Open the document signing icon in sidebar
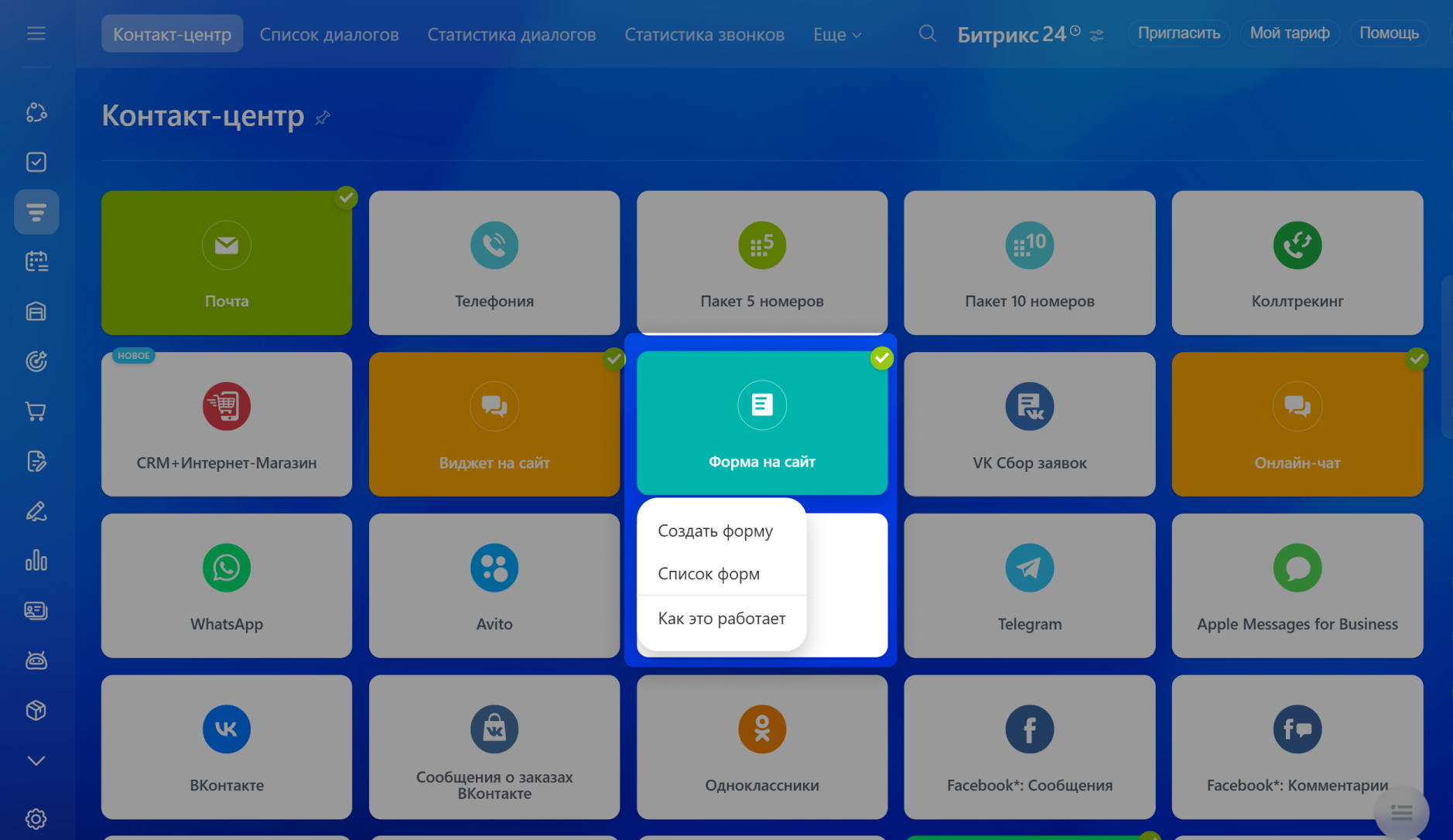This screenshot has width=1453, height=840. 36,461
